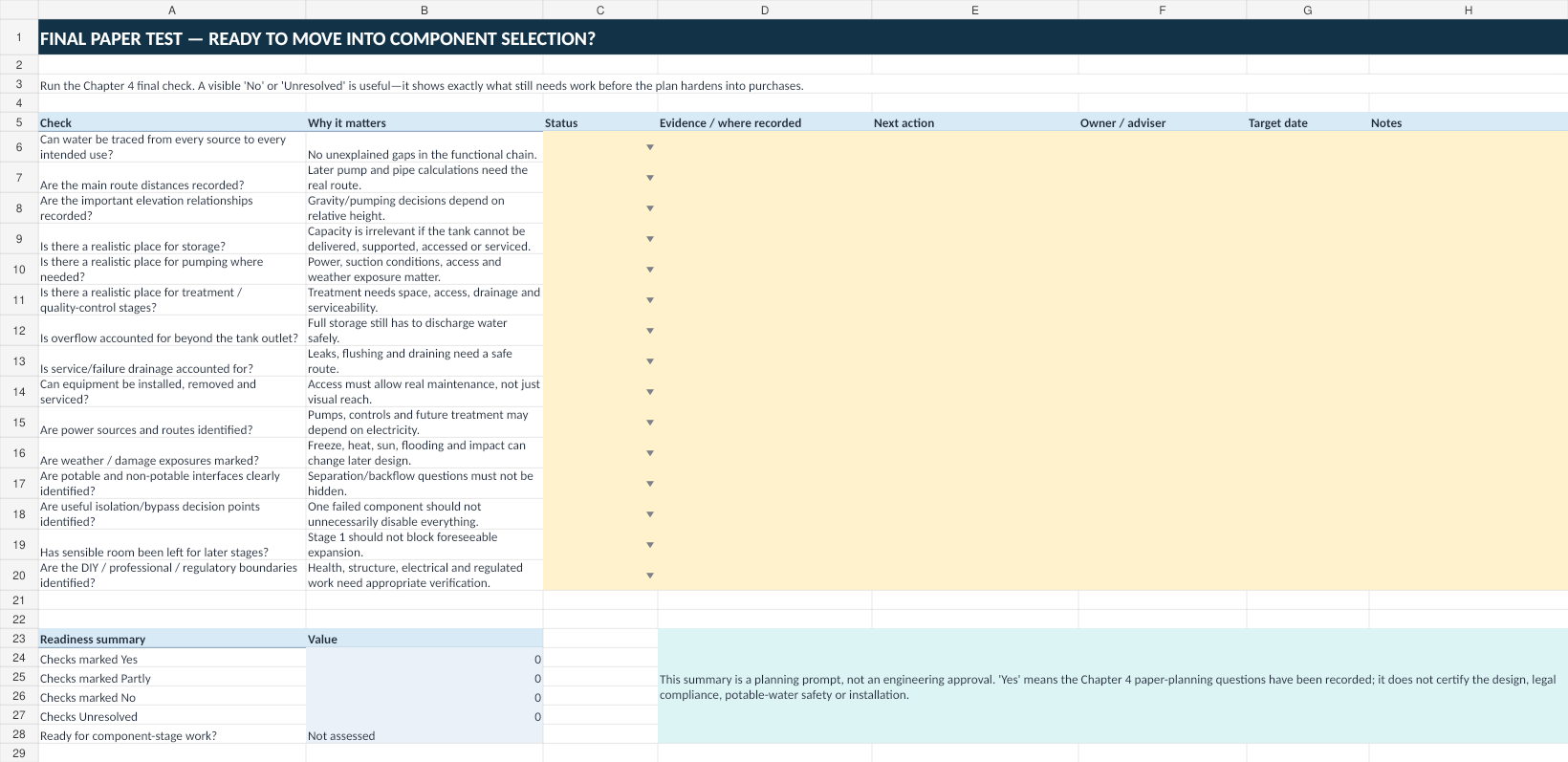Screen dimensions: 1568x762
Task: Select column E header
Action: tap(975, 10)
